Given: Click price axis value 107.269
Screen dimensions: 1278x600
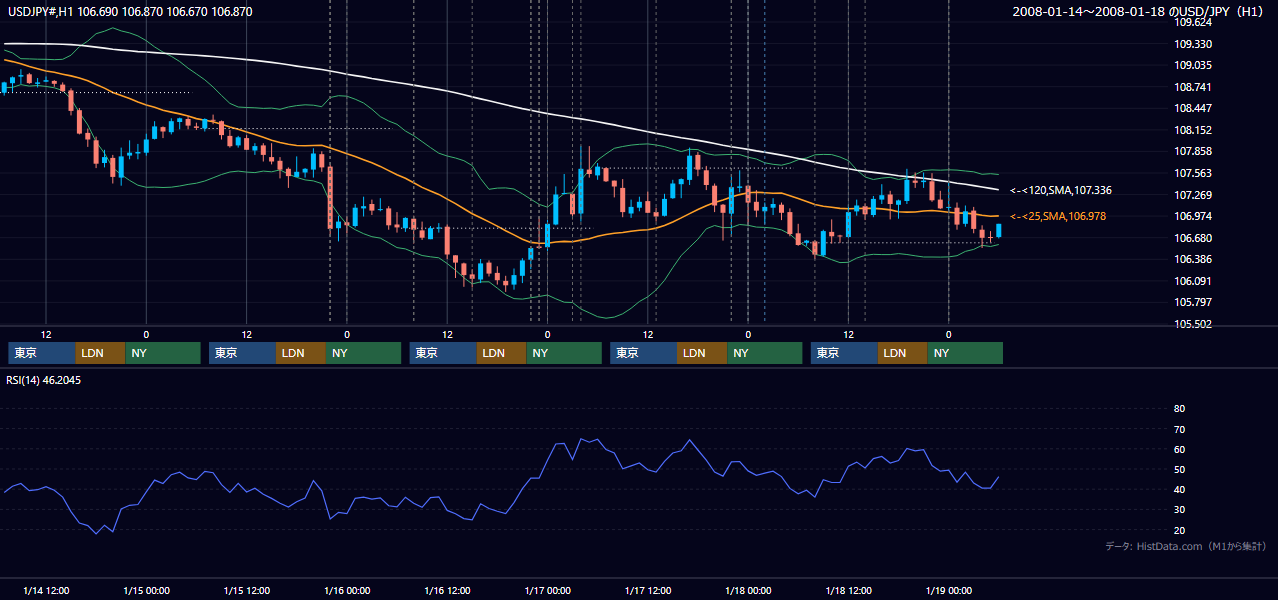Looking at the screenshot, I should (x=1192, y=195).
